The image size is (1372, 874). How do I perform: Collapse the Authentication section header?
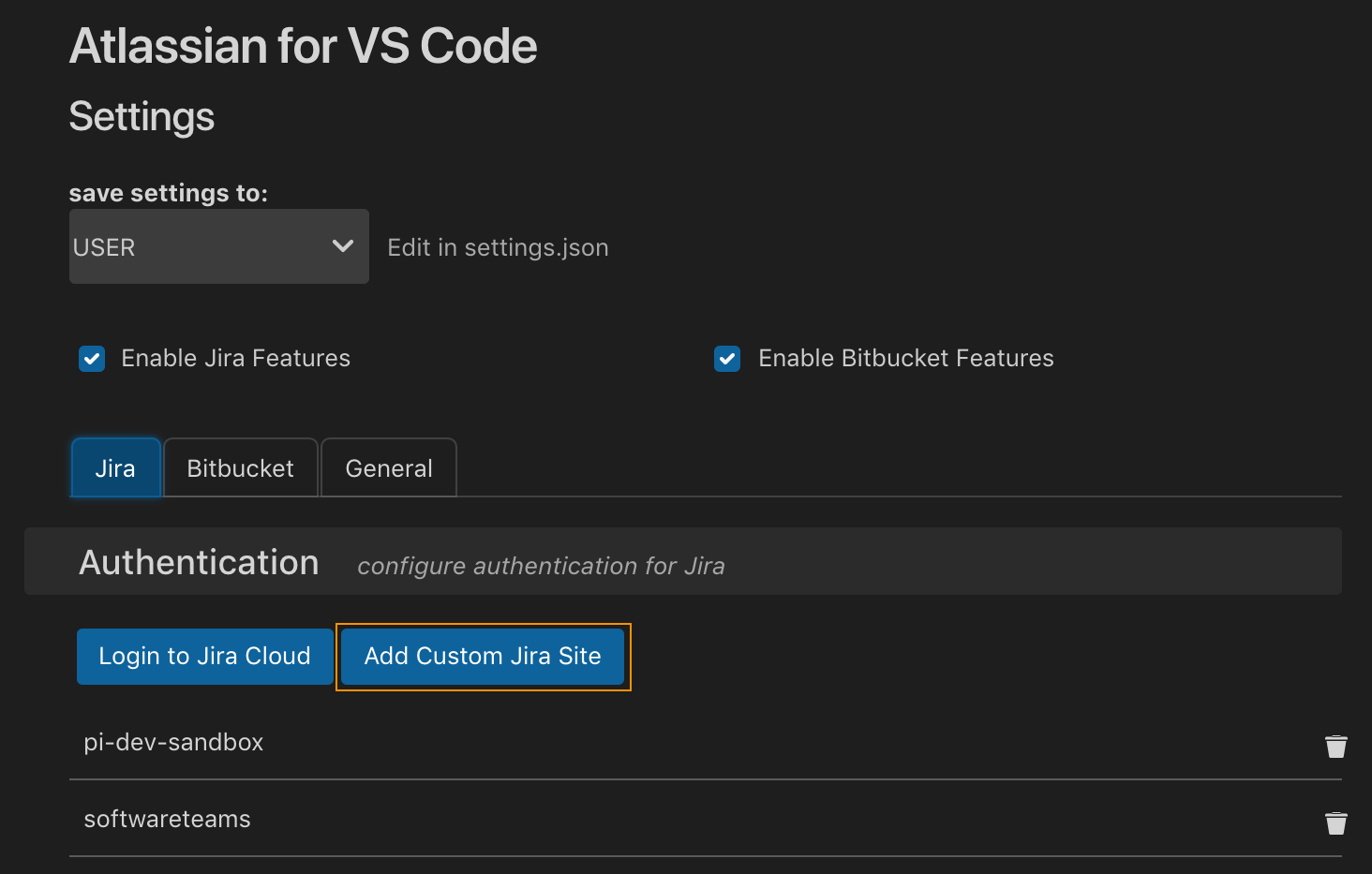coord(199,562)
